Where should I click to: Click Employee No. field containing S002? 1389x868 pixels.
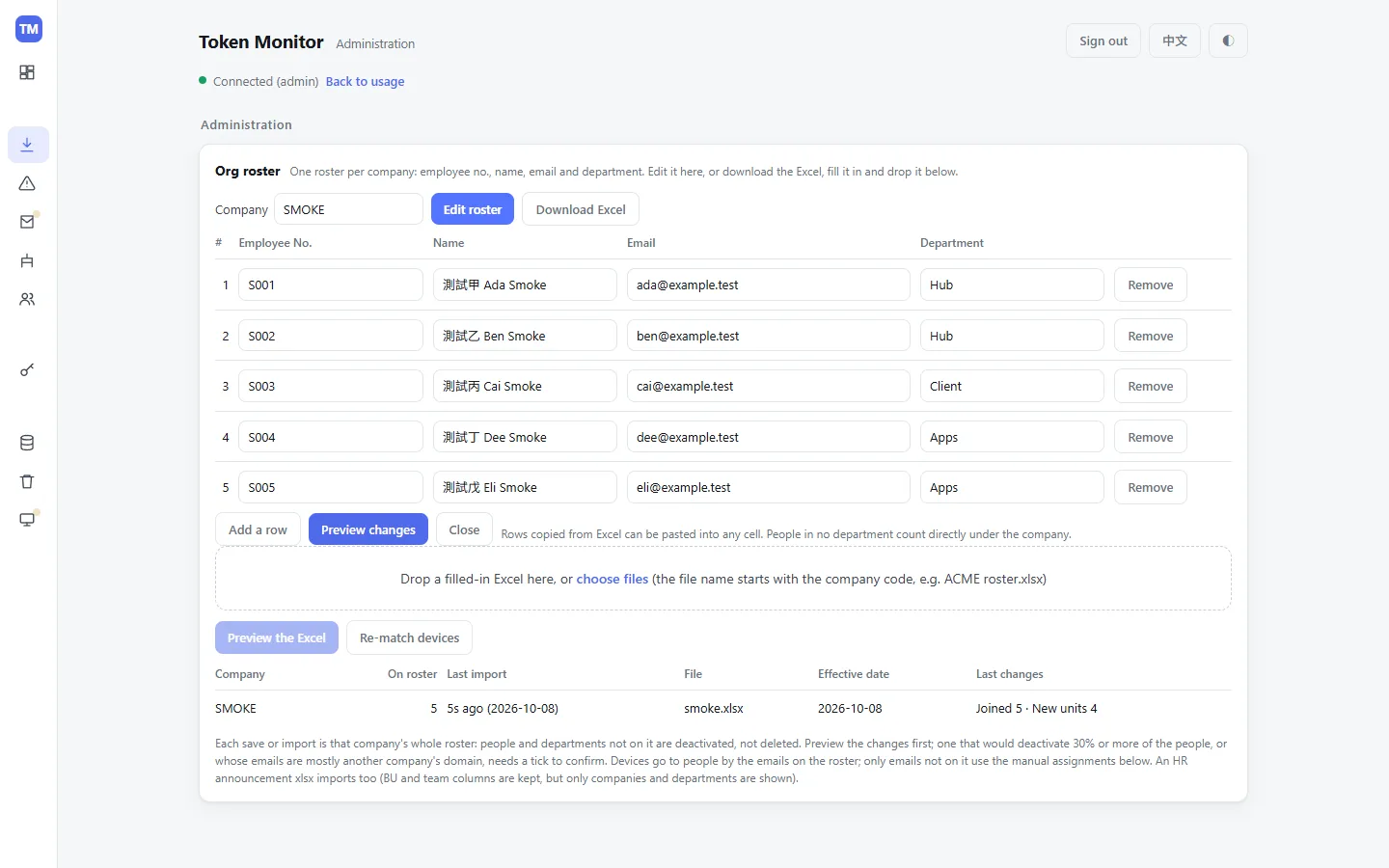click(331, 336)
